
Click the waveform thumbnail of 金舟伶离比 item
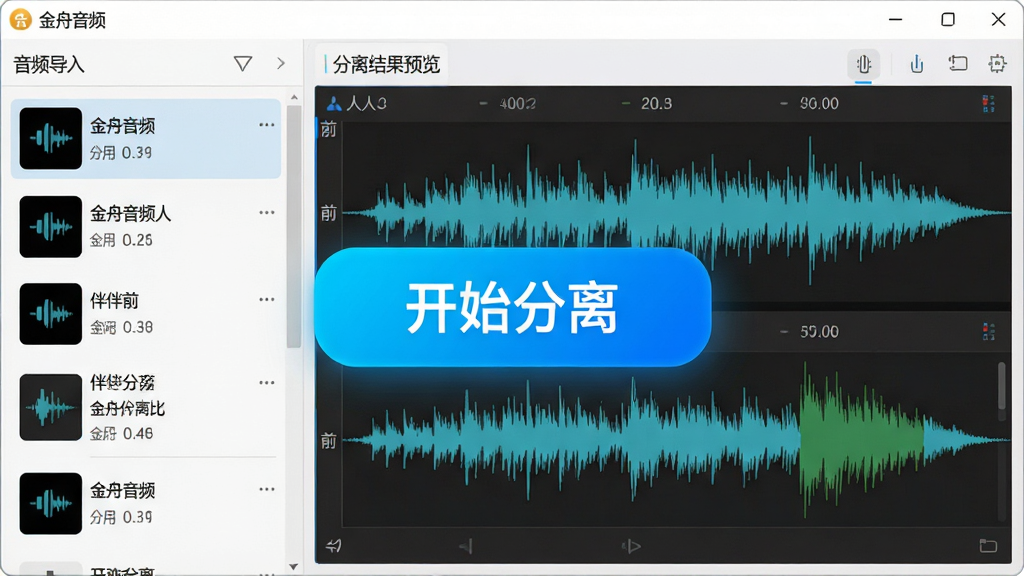click(x=50, y=408)
